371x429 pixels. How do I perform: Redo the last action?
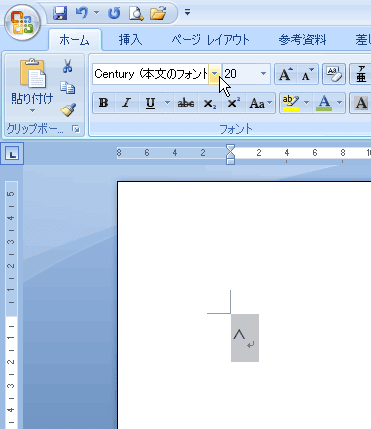(x=114, y=13)
